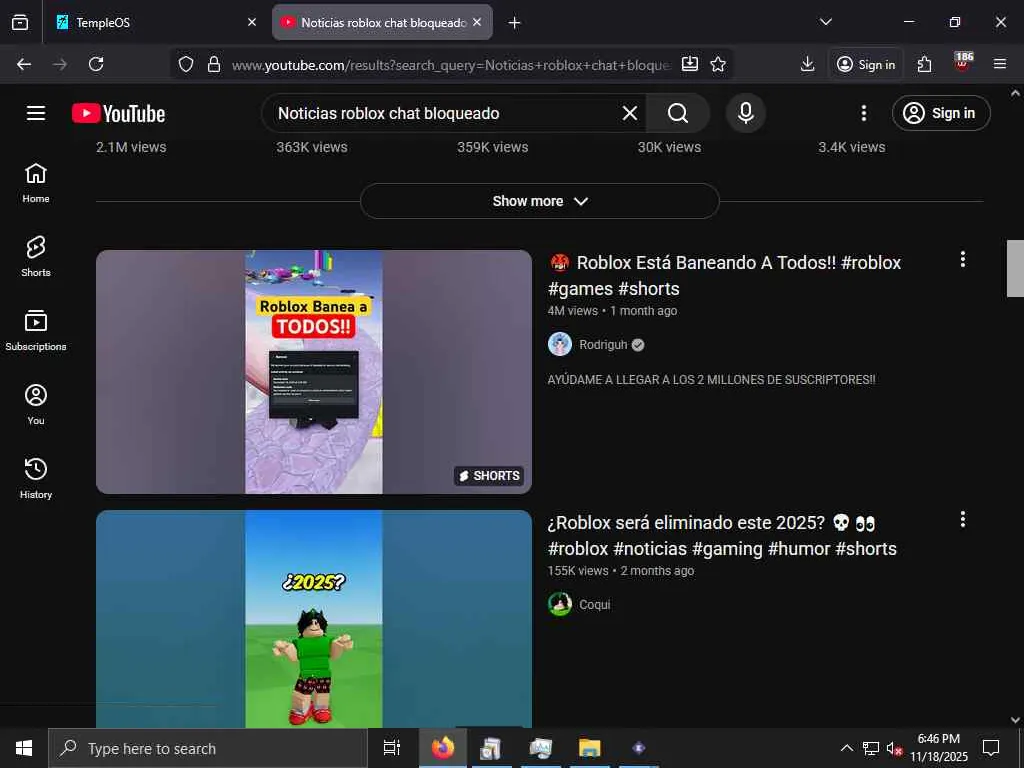Screen dimensions: 1024x768
Task: Click the page vertical scrollbar thumb
Action: coord(1015,268)
